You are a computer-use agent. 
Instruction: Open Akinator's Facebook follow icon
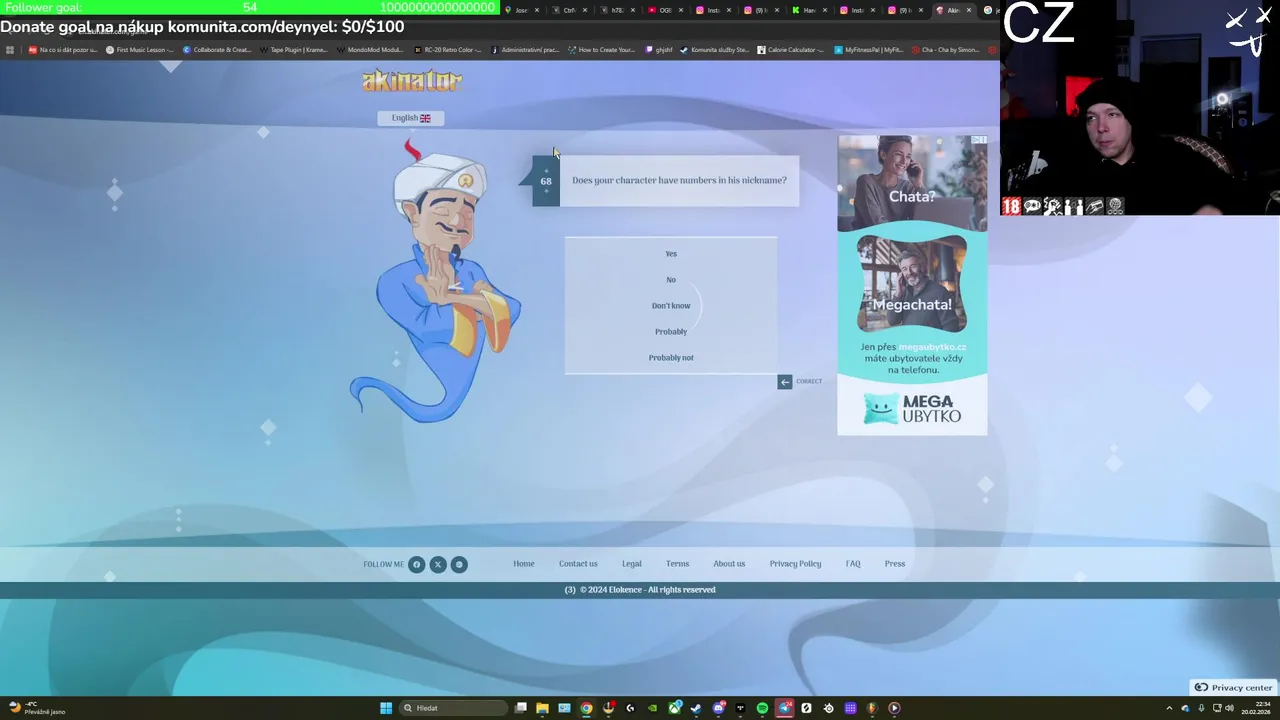coord(417,564)
